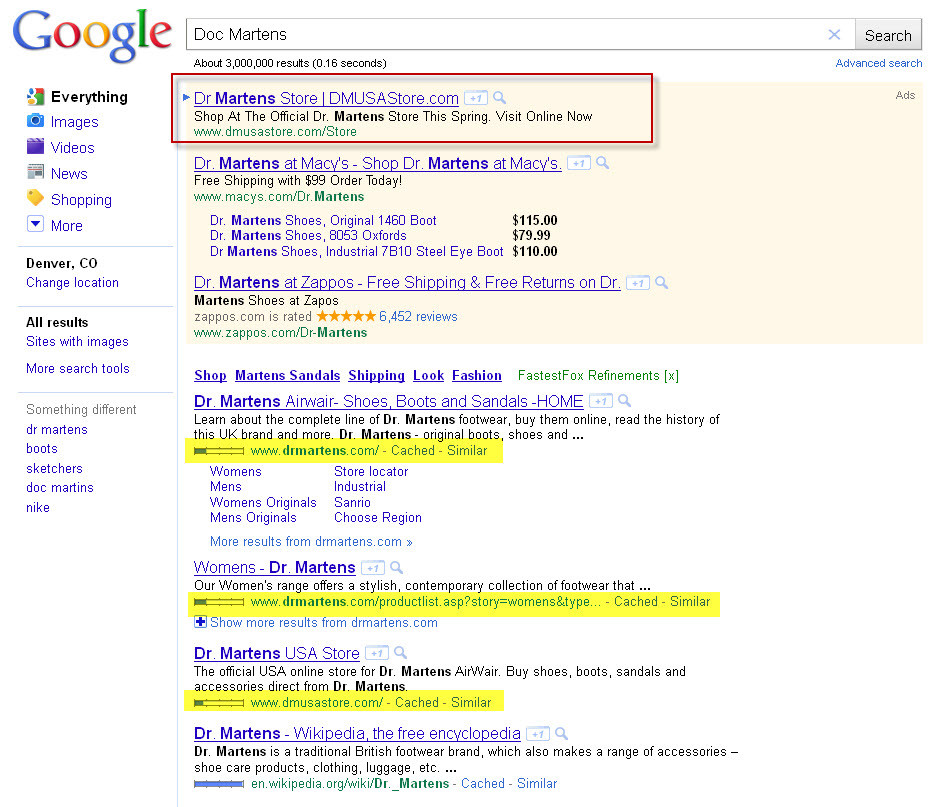Click related search 'nike'
This screenshot has width=928, height=807.
coord(38,508)
